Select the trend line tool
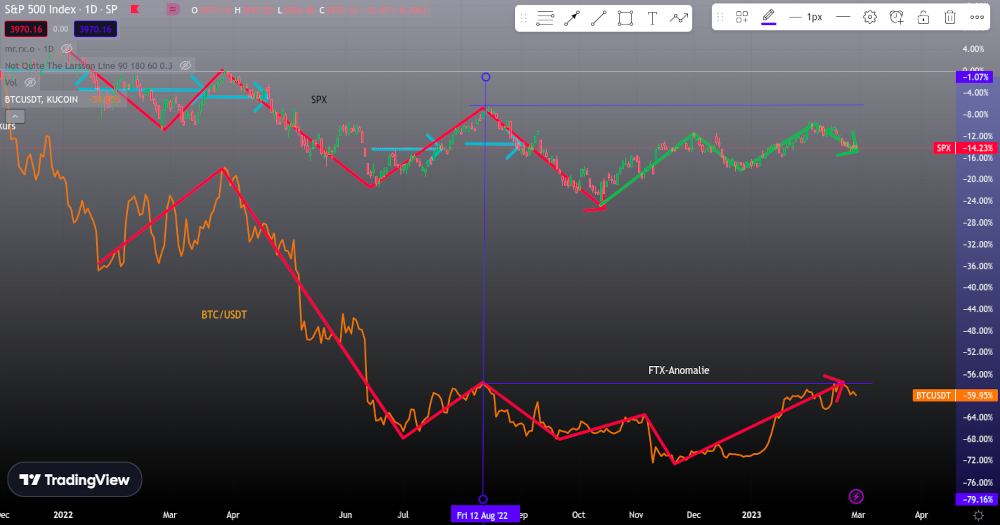 point(598,18)
